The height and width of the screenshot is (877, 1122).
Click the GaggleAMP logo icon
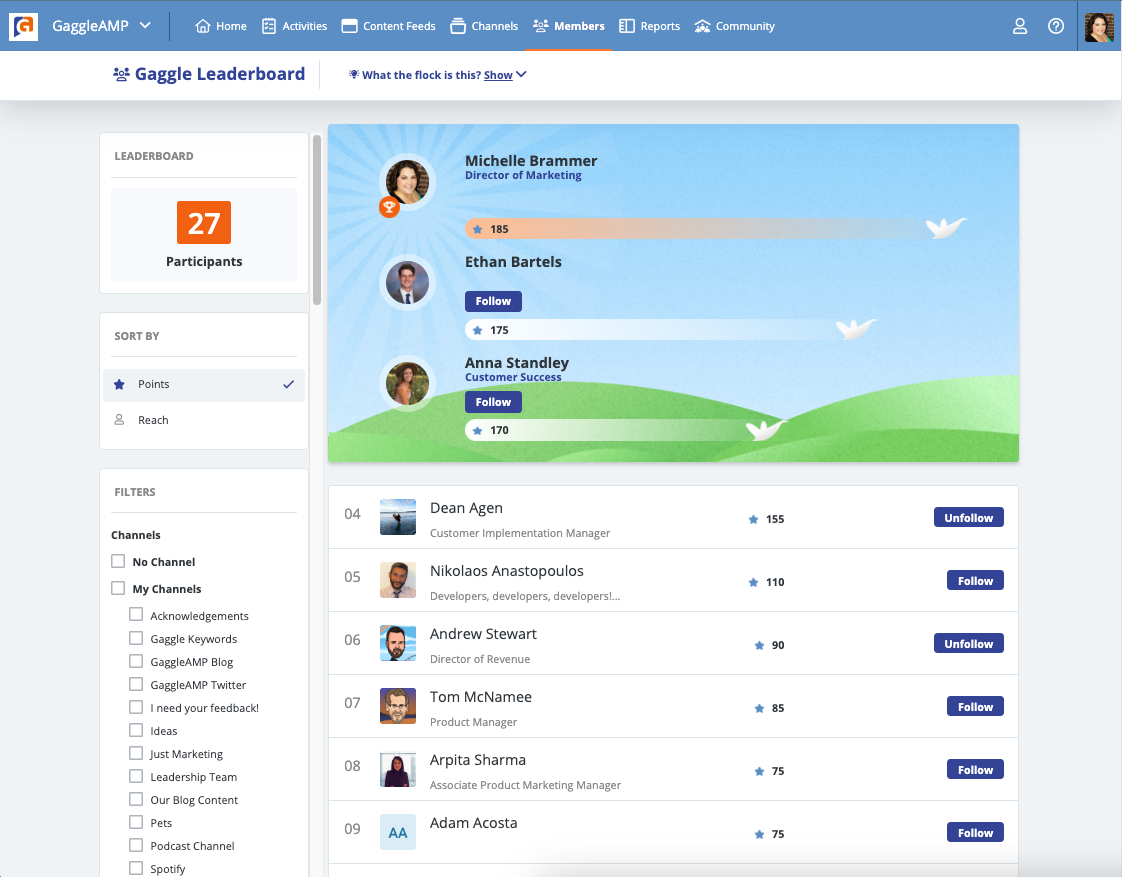click(x=23, y=26)
